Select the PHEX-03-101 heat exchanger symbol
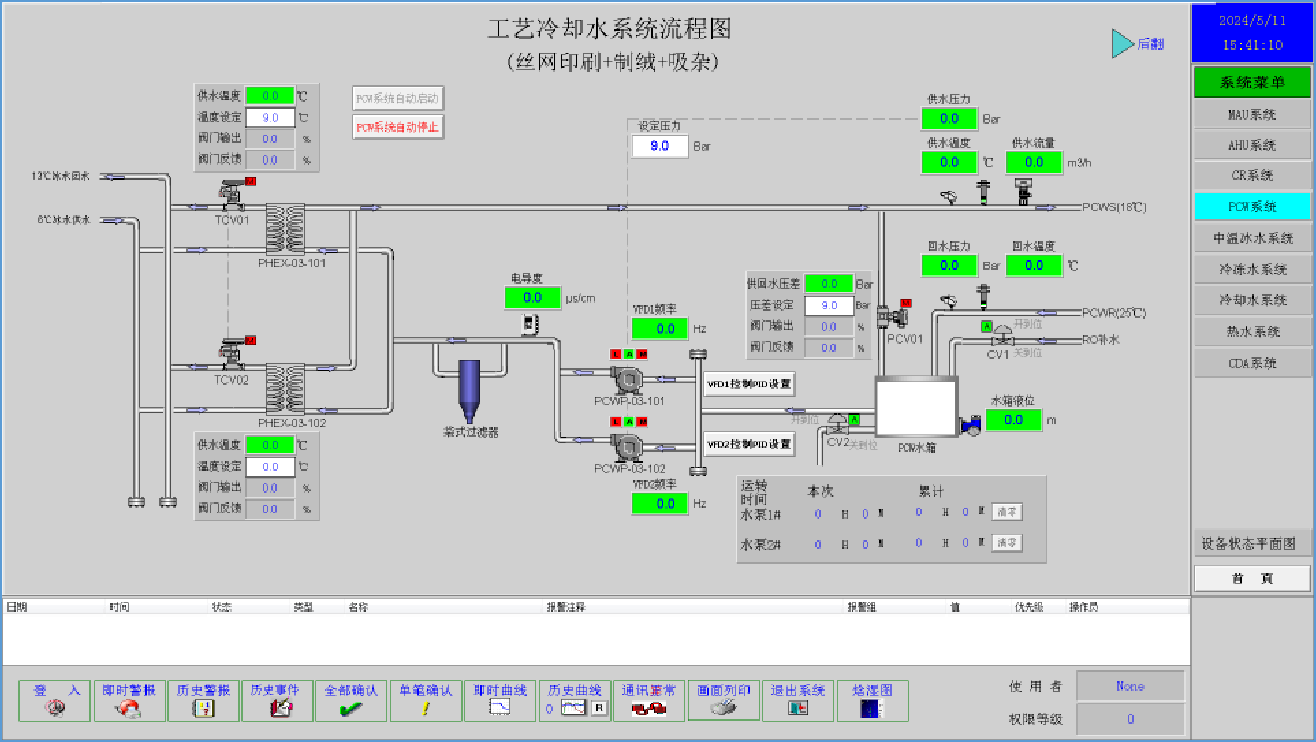The height and width of the screenshot is (742, 1316). [x=285, y=229]
